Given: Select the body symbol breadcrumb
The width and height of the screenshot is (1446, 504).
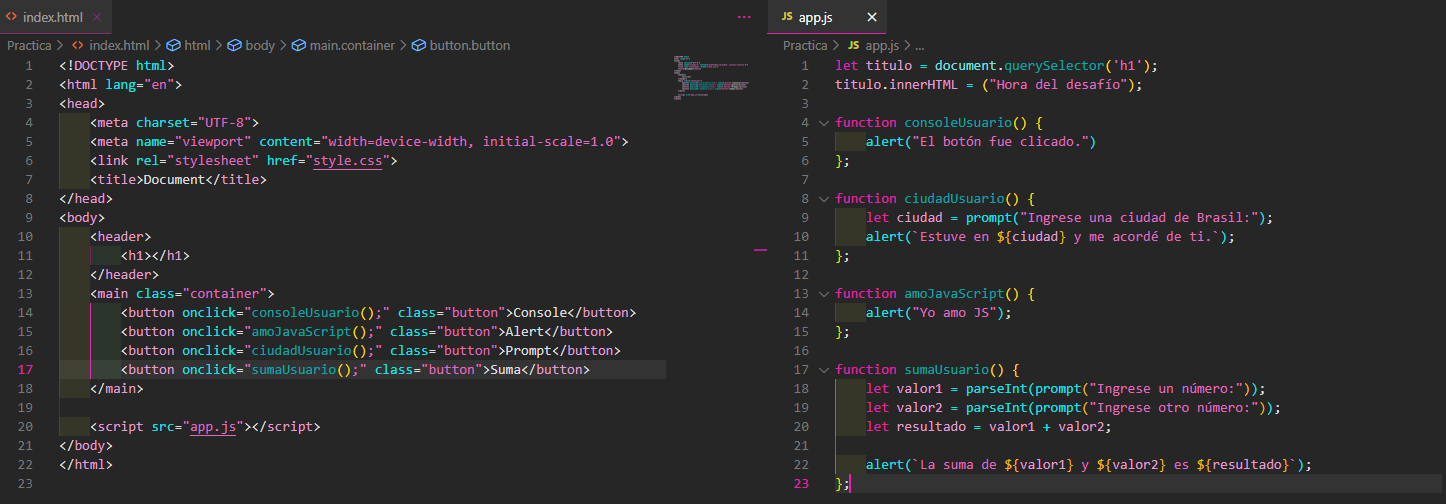Looking at the screenshot, I should pyautogui.click(x=251, y=45).
